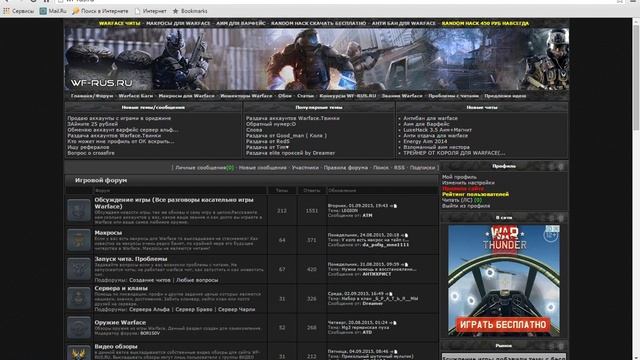Screen dimensions: 640x360
Task: Click the Макросы forum badge icon
Action: (79, 240)
